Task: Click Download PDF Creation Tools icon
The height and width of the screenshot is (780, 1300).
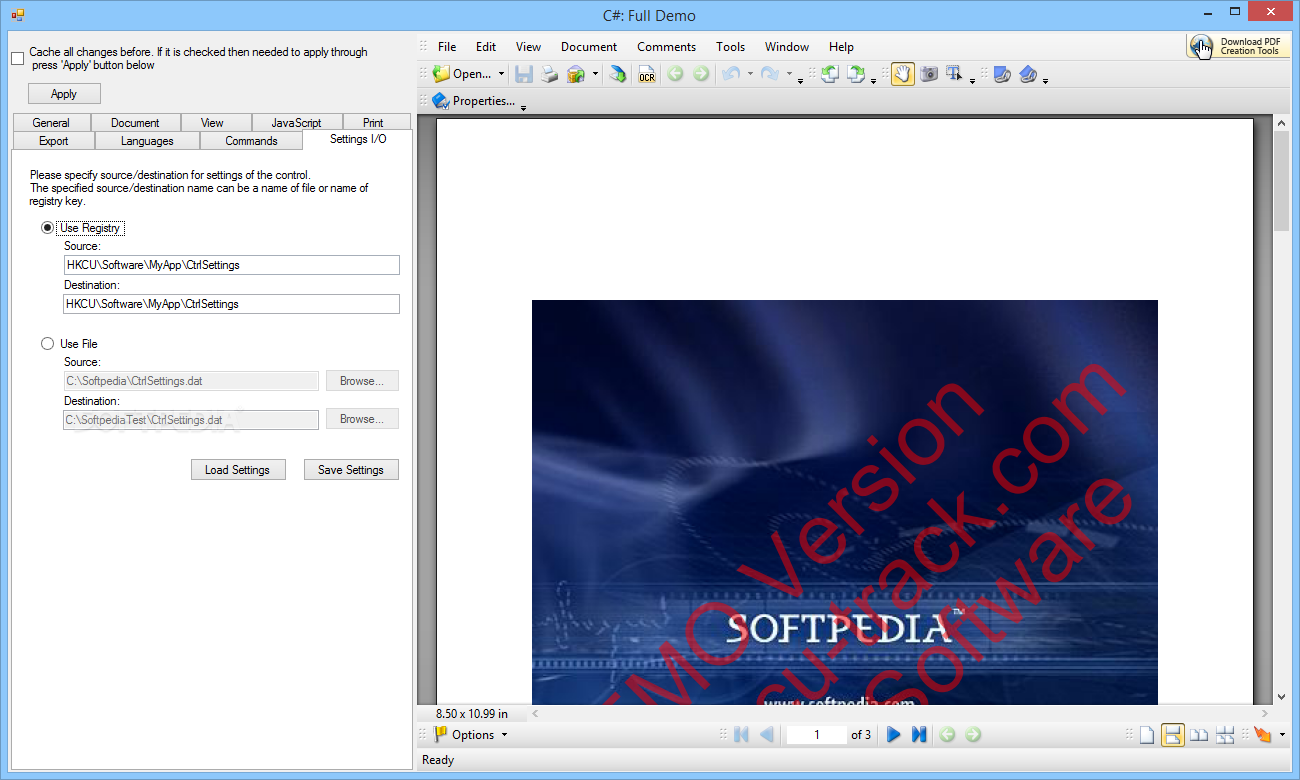Action: pos(1238,46)
